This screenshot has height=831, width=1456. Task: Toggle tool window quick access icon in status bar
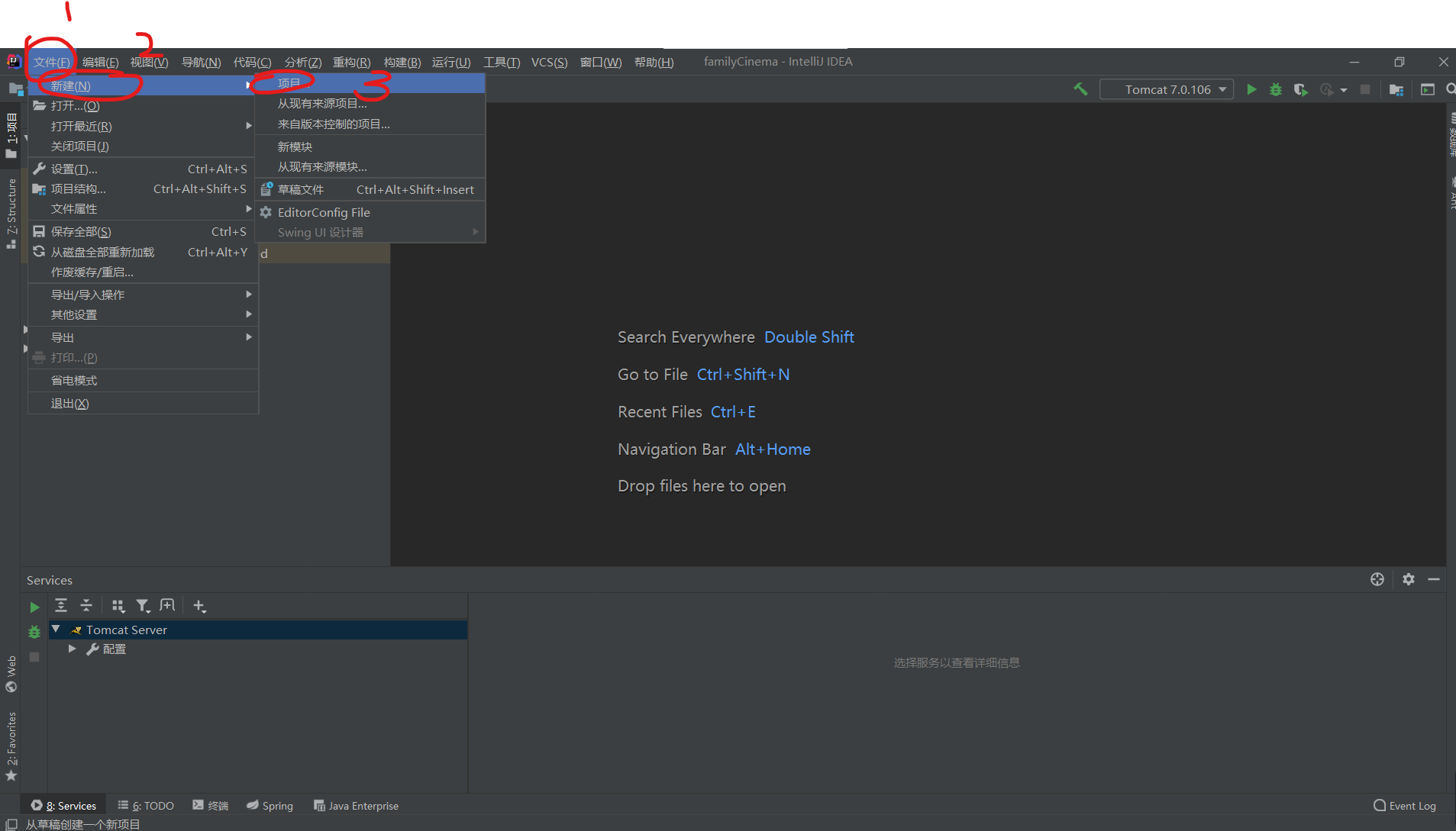pyautogui.click(x=11, y=824)
